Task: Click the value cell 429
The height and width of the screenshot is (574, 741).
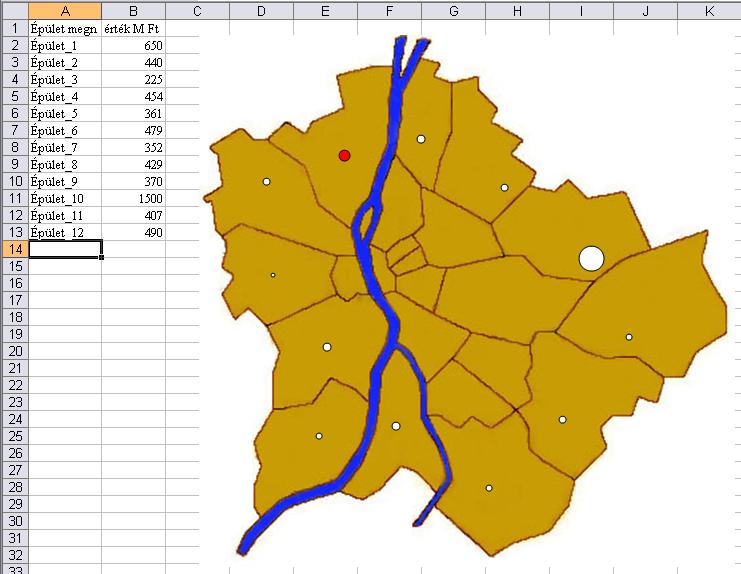Action: (x=133, y=164)
